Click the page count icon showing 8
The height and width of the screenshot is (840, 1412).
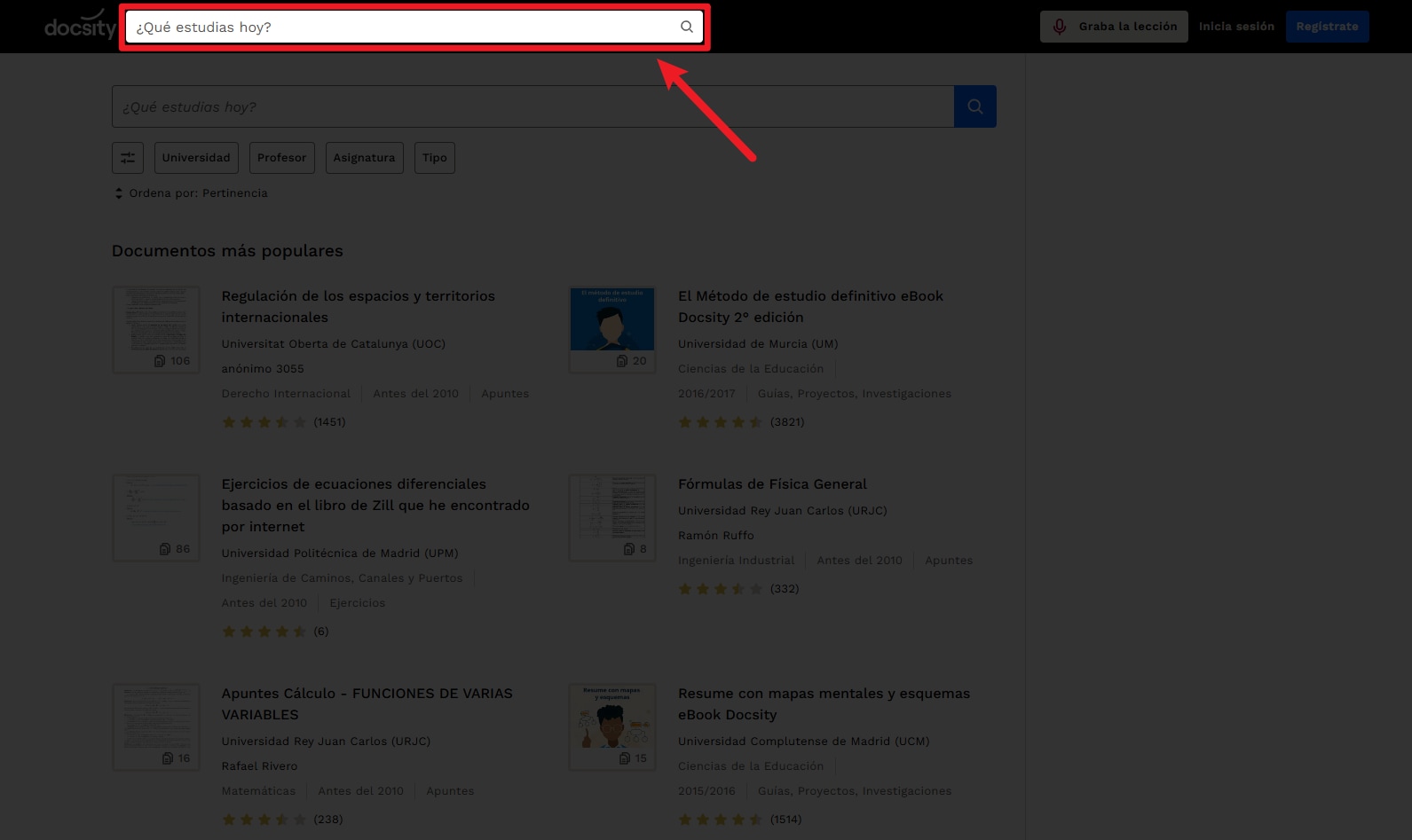[x=629, y=549]
